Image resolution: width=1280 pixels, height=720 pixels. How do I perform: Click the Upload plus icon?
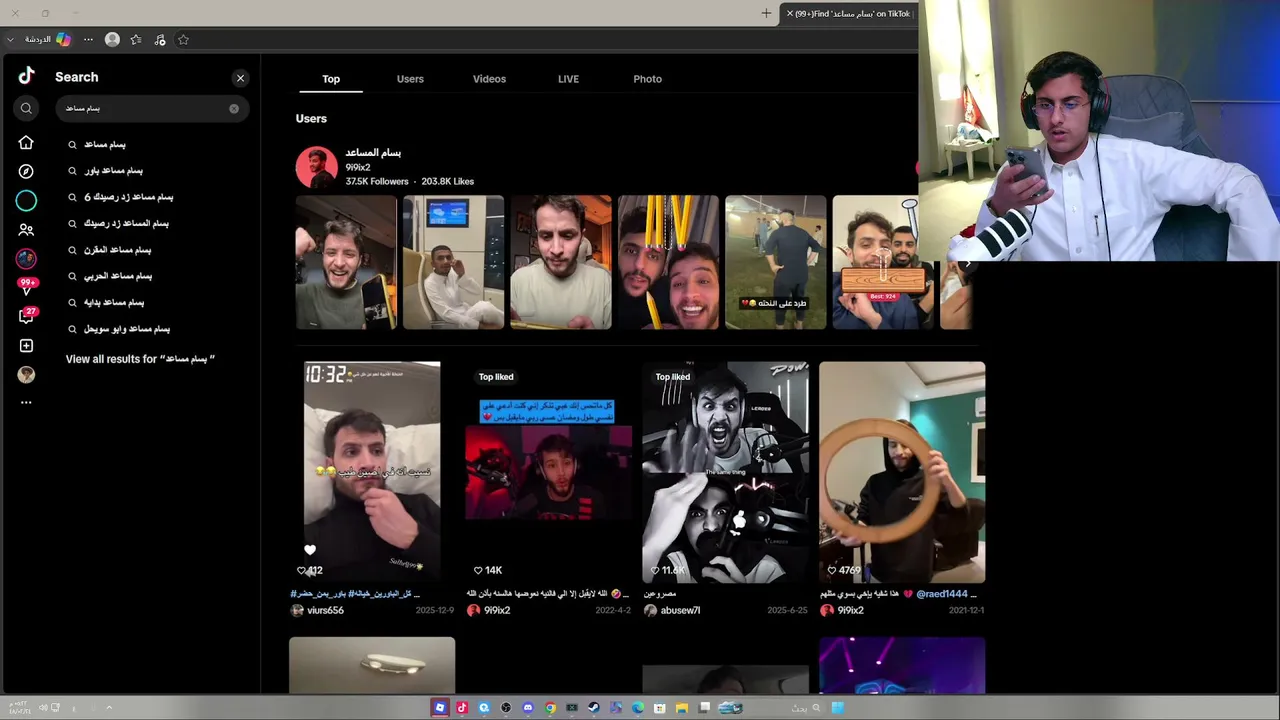coord(26,346)
